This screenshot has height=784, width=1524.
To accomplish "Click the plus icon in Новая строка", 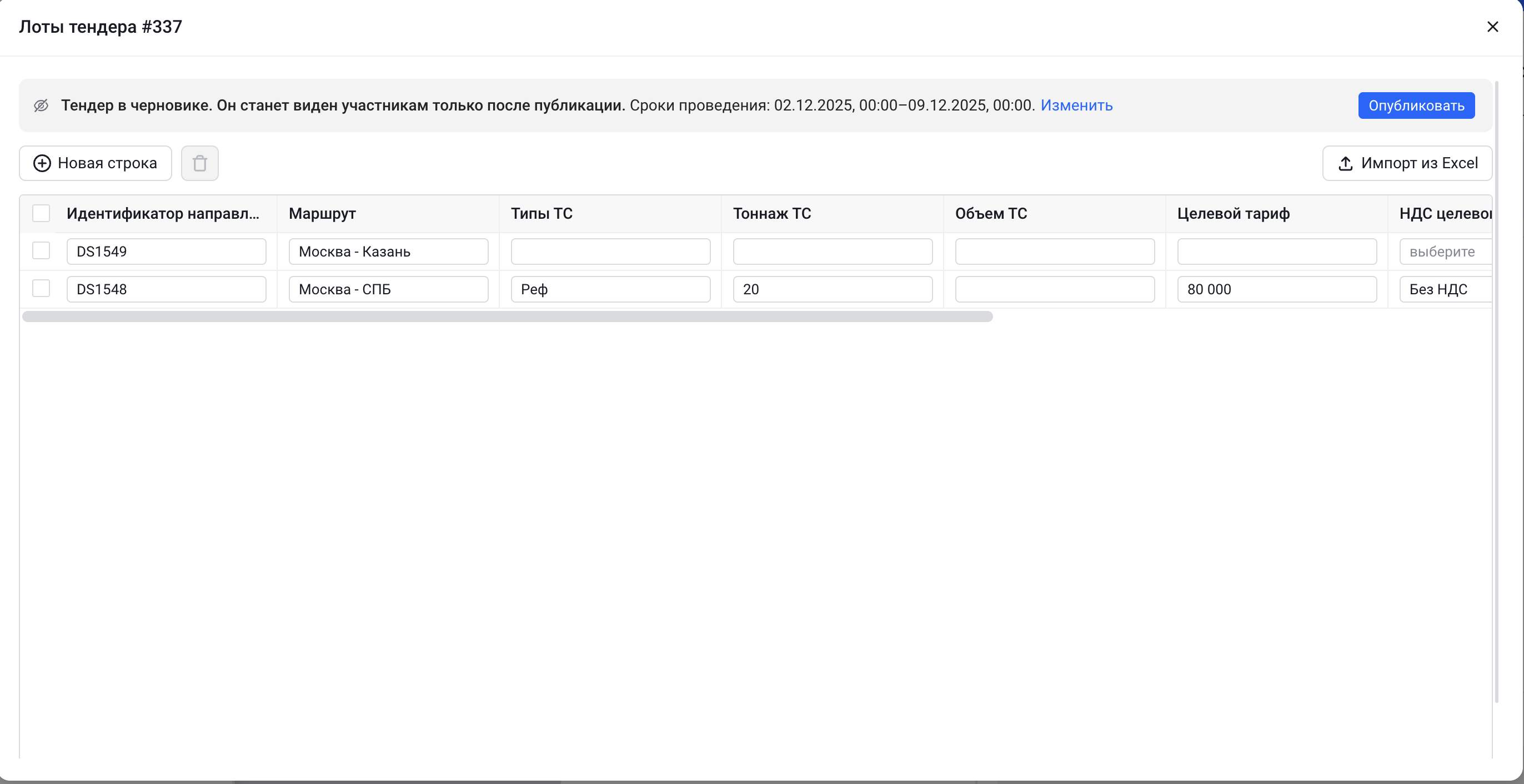I will pos(42,163).
